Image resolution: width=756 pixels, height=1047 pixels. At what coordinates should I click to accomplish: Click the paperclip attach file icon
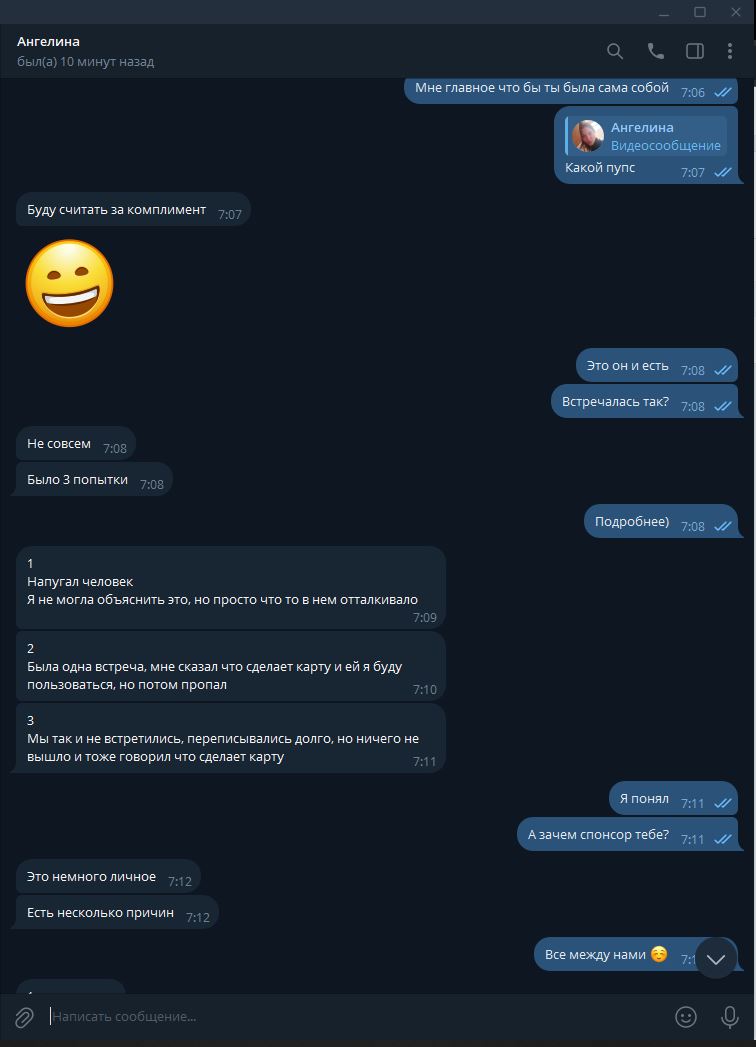[x=24, y=1018]
